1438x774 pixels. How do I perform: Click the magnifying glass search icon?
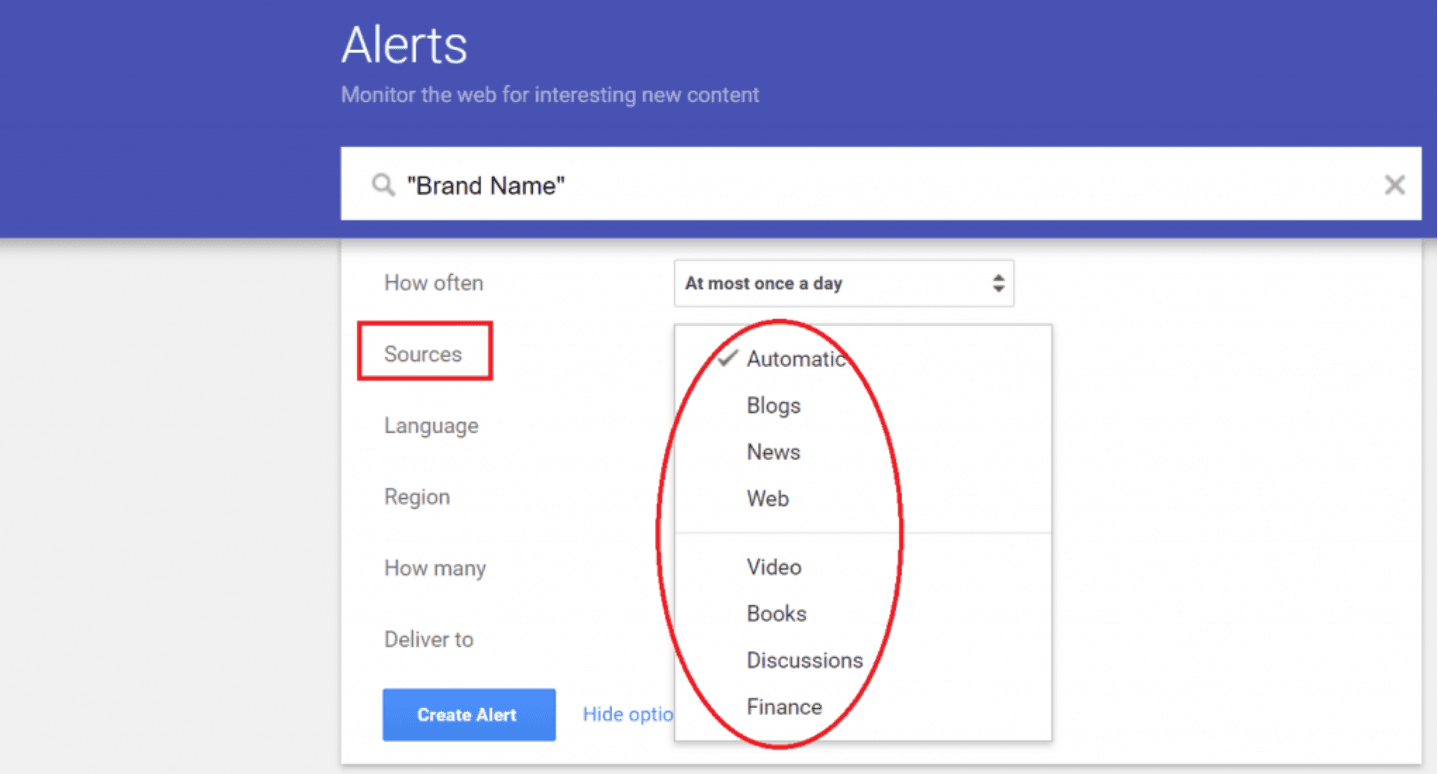pos(383,184)
